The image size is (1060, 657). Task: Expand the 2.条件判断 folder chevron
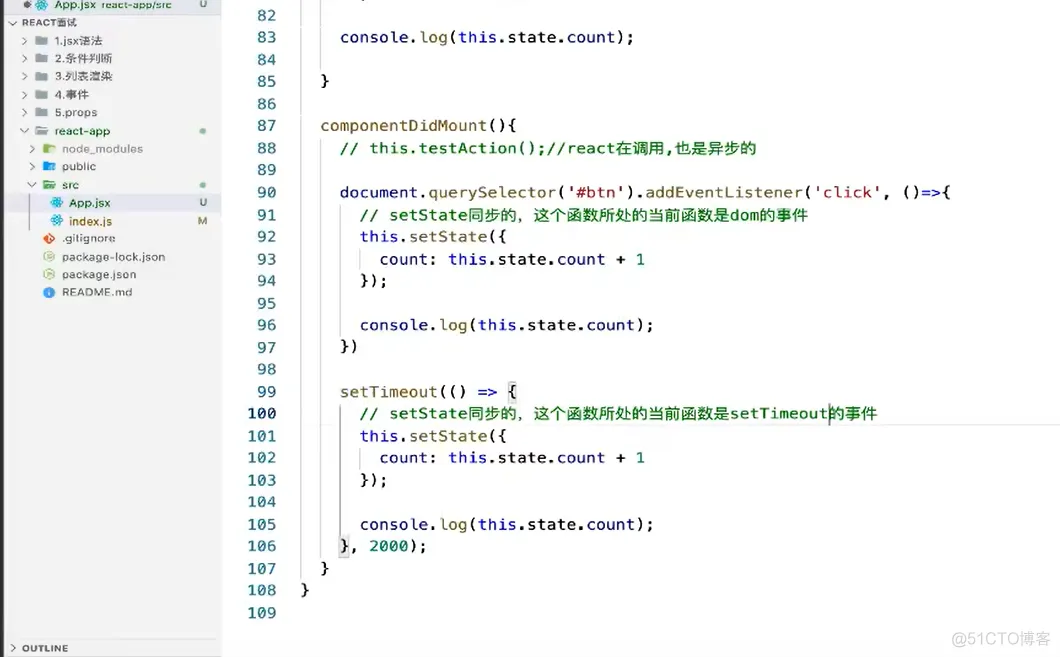[x=24, y=58]
